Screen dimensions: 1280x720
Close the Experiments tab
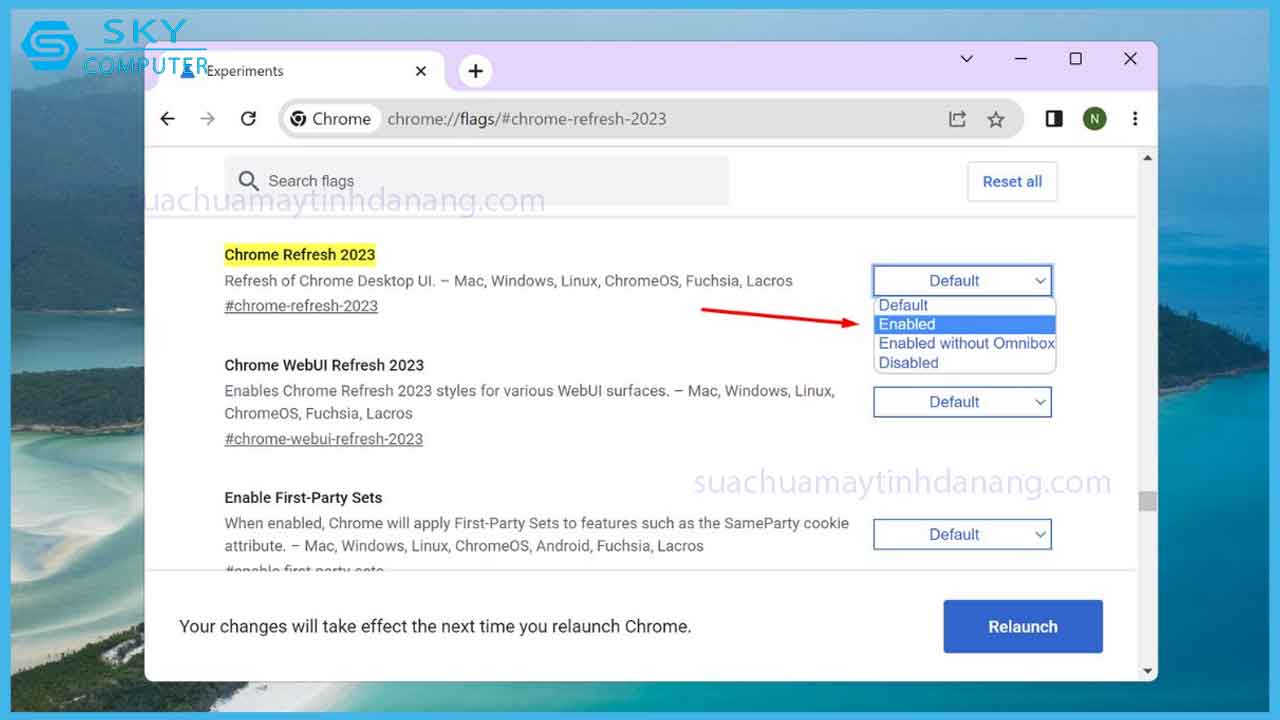[x=421, y=71]
